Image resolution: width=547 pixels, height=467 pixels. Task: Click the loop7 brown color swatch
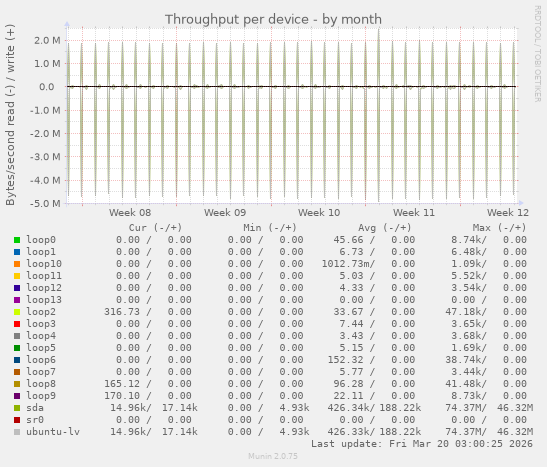tap(17, 372)
